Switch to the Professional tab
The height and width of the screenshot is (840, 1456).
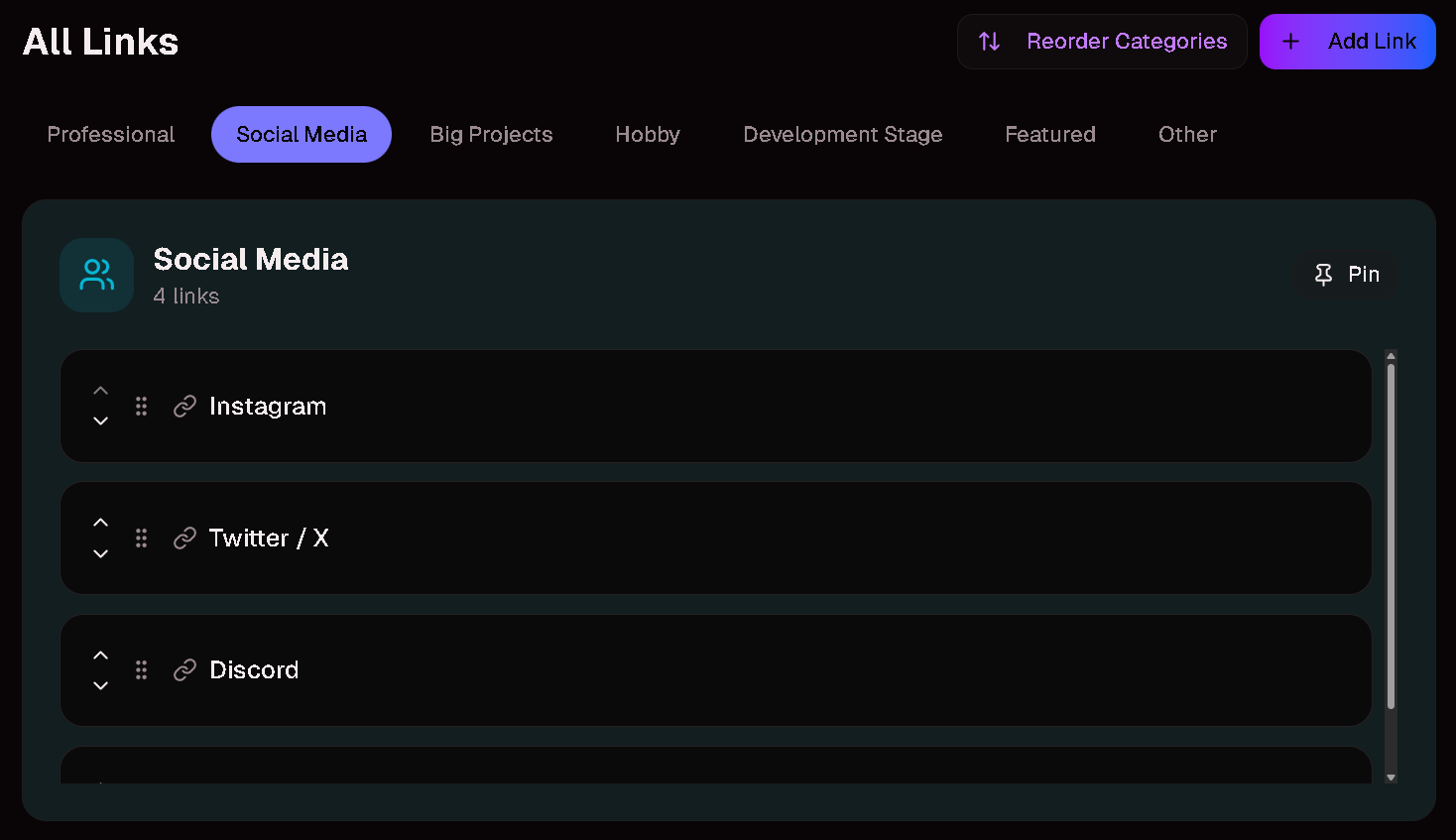(111, 135)
